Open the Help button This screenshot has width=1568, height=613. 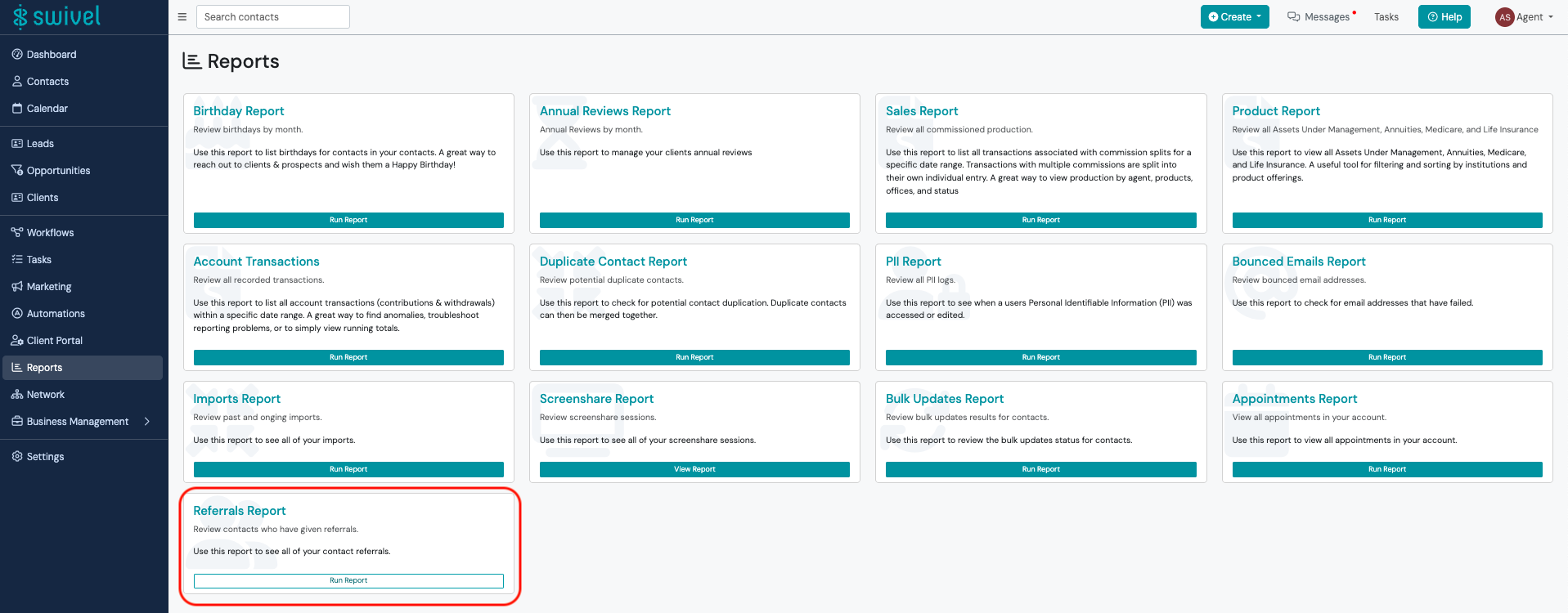[x=1444, y=17]
